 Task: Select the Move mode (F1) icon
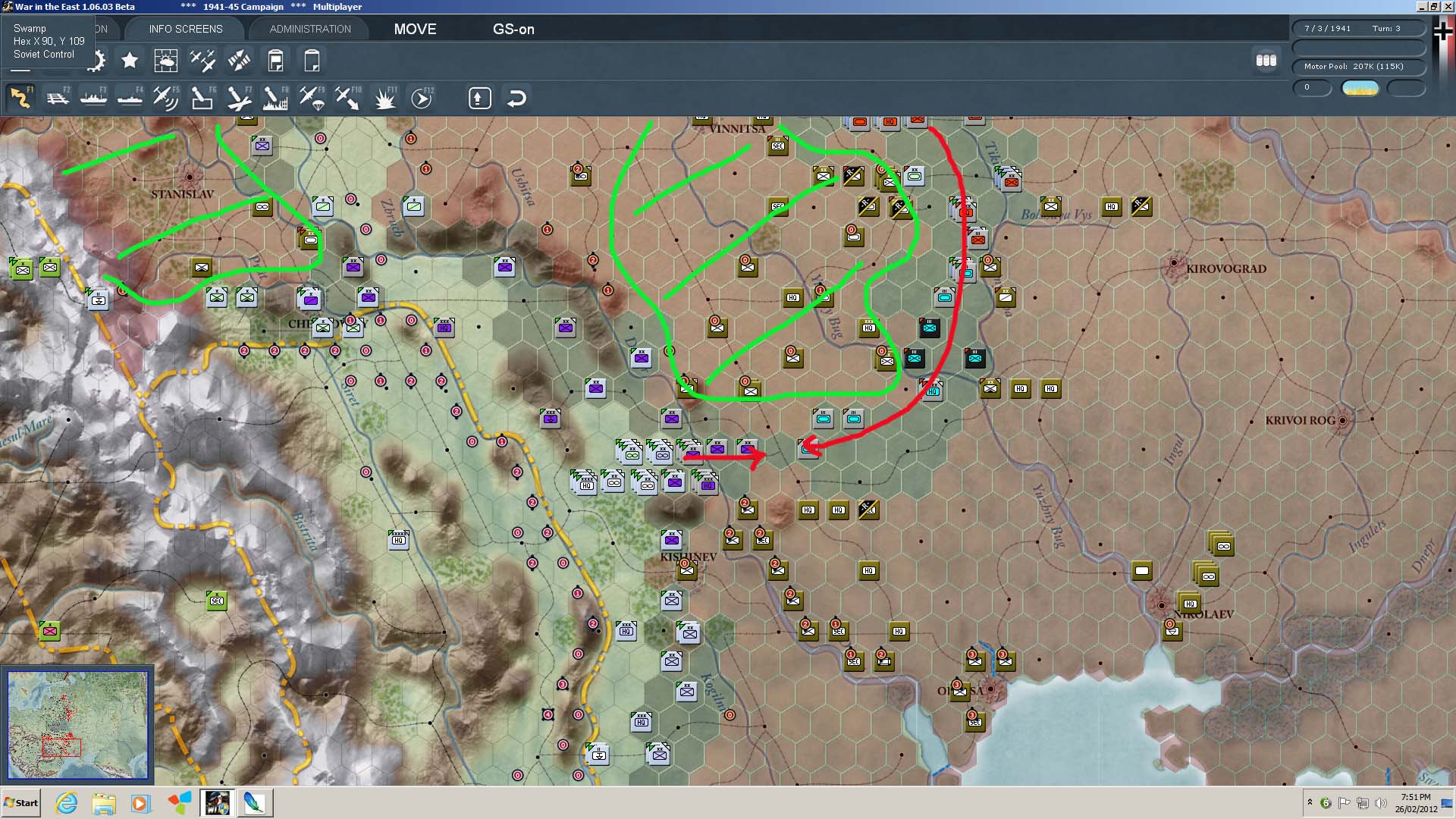[x=20, y=98]
